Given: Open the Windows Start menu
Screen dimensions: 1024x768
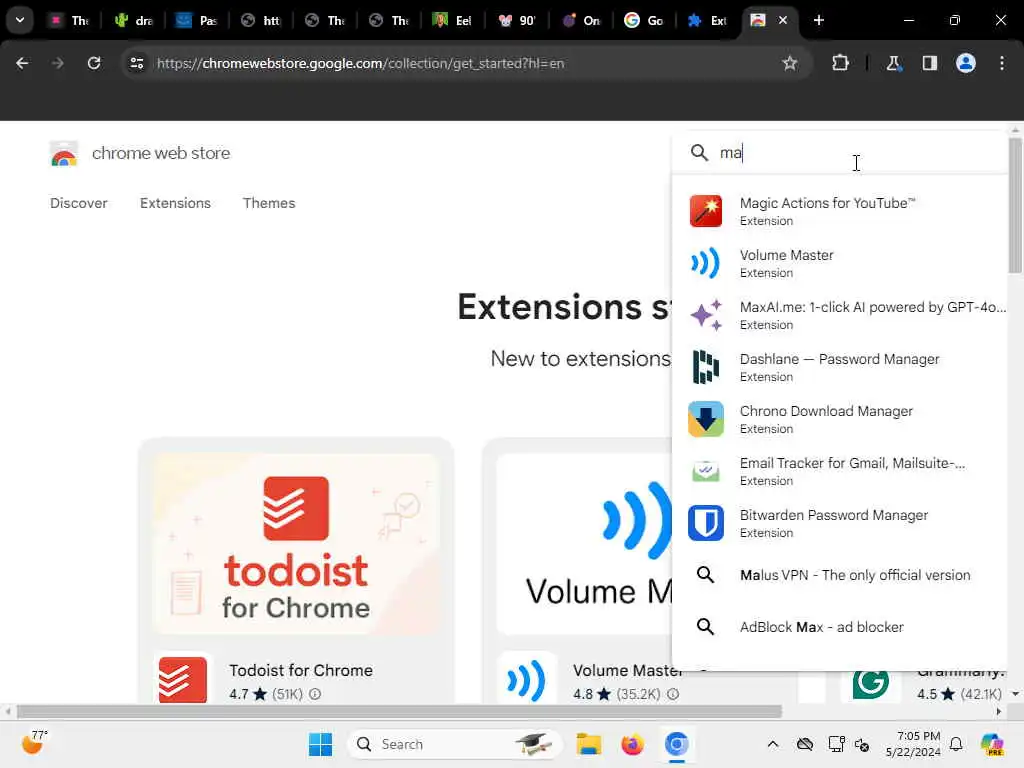Looking at the screenshot, I should point(320,744).
